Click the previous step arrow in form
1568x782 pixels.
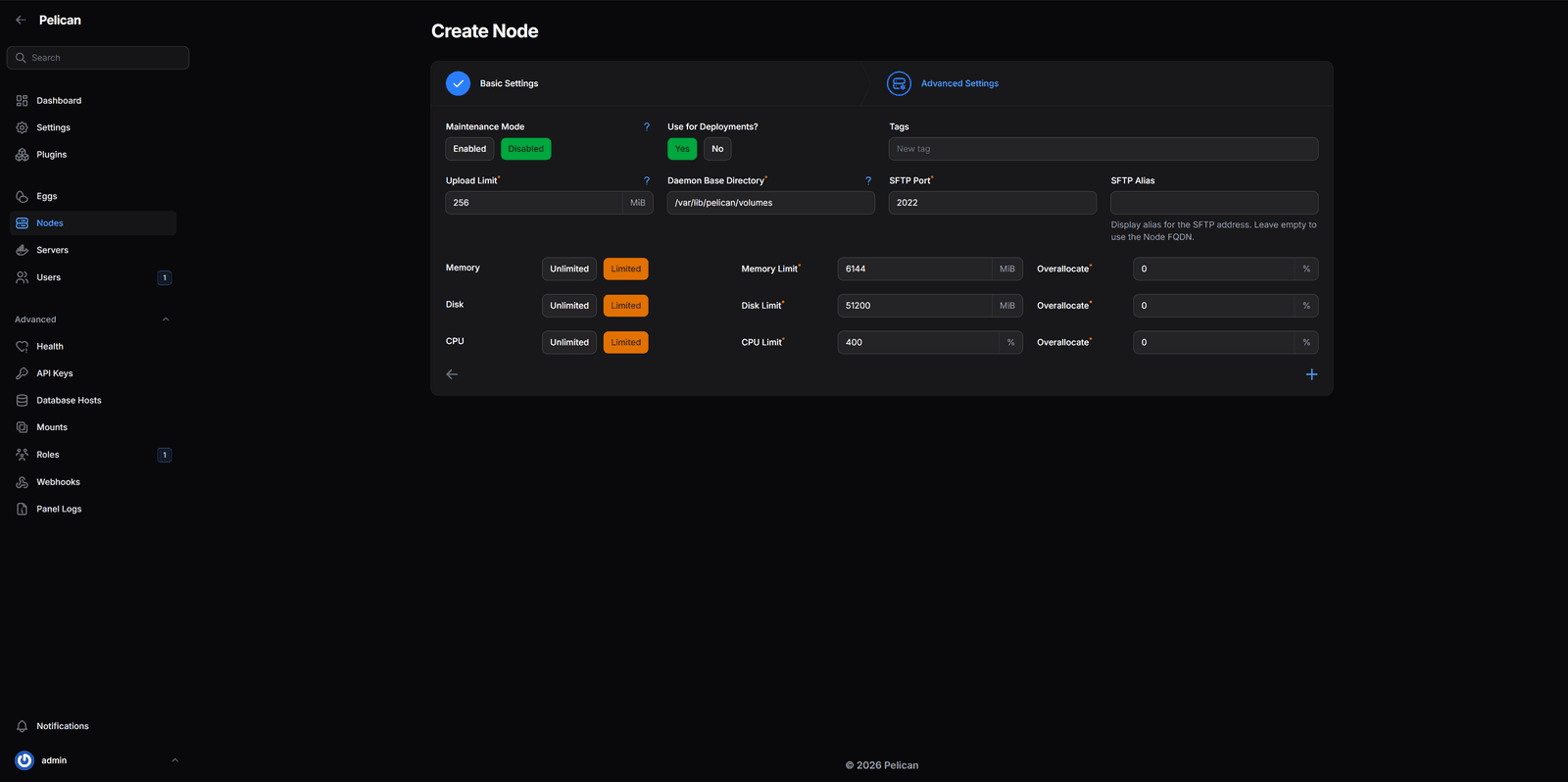point(452,374)
